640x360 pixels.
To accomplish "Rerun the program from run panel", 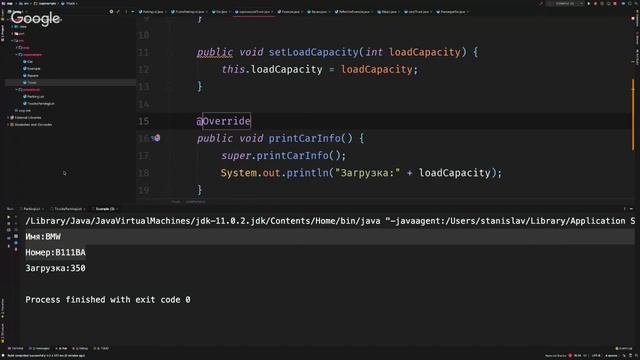I will click(x=9, y=217).
